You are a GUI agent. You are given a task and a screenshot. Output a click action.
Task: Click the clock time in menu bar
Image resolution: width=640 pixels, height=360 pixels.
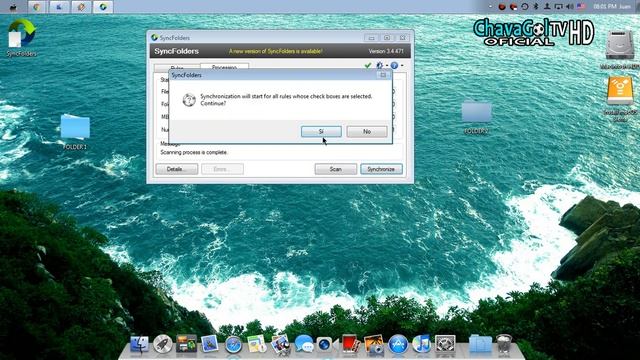(605, 7)
